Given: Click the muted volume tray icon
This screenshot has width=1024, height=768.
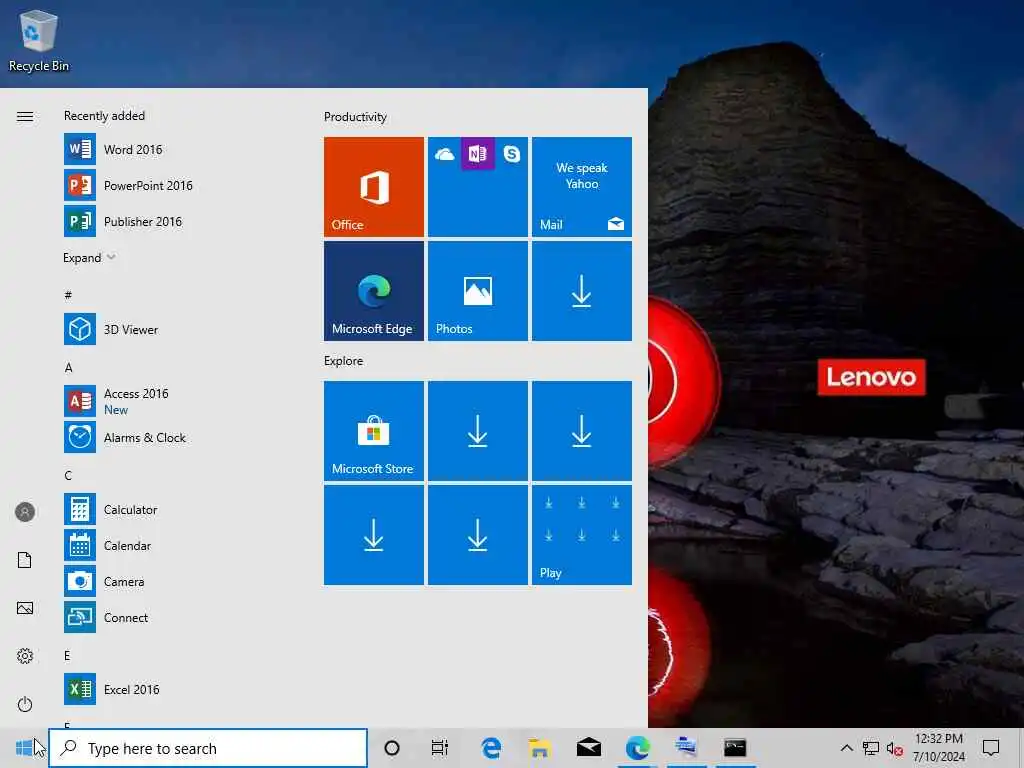Looking at the screenshot, I should (x=894, y=748).
